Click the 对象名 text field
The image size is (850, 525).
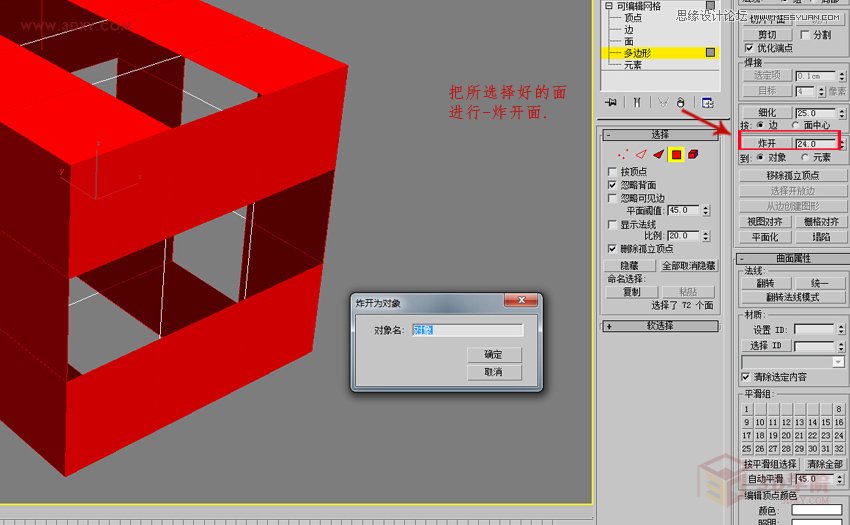pos(468,330)
